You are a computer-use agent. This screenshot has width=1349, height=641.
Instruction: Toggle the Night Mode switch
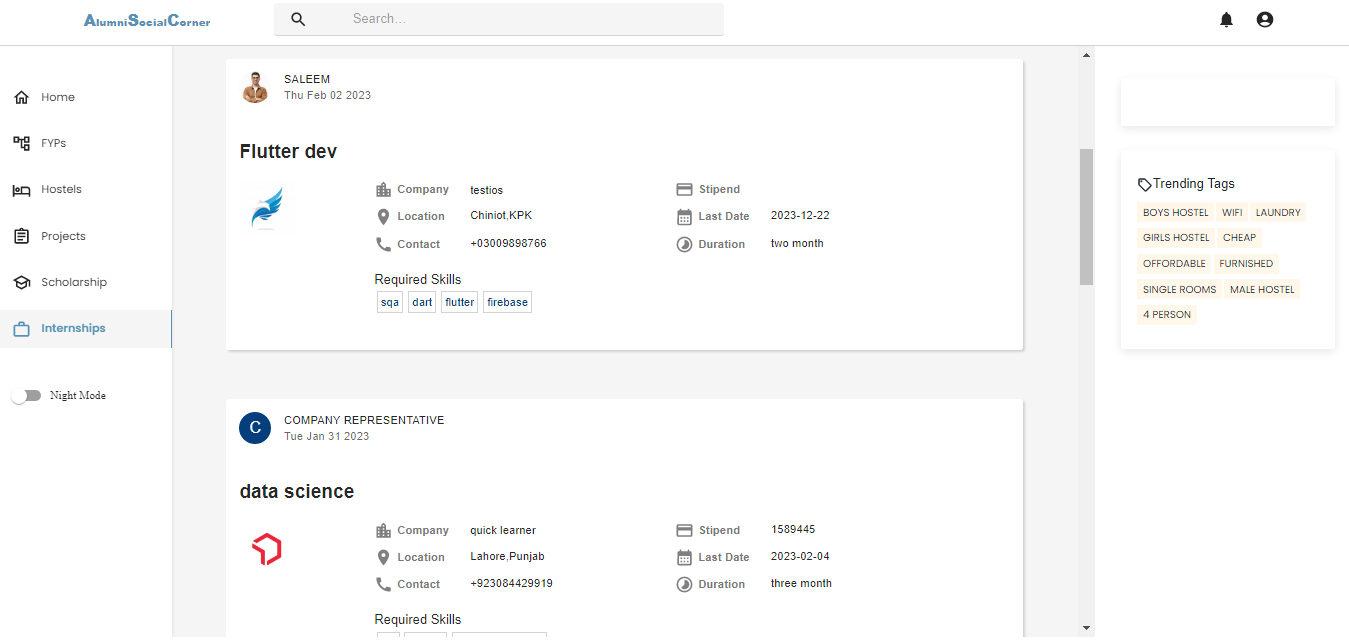26,396
